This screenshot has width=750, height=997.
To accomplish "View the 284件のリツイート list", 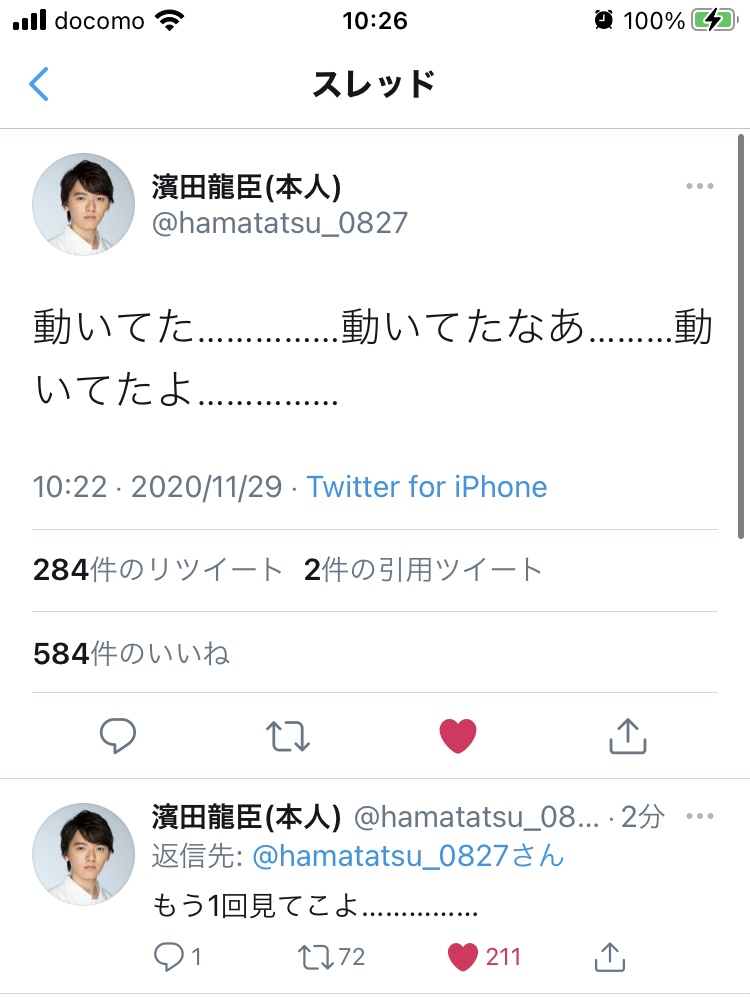I will pos(158,570).
